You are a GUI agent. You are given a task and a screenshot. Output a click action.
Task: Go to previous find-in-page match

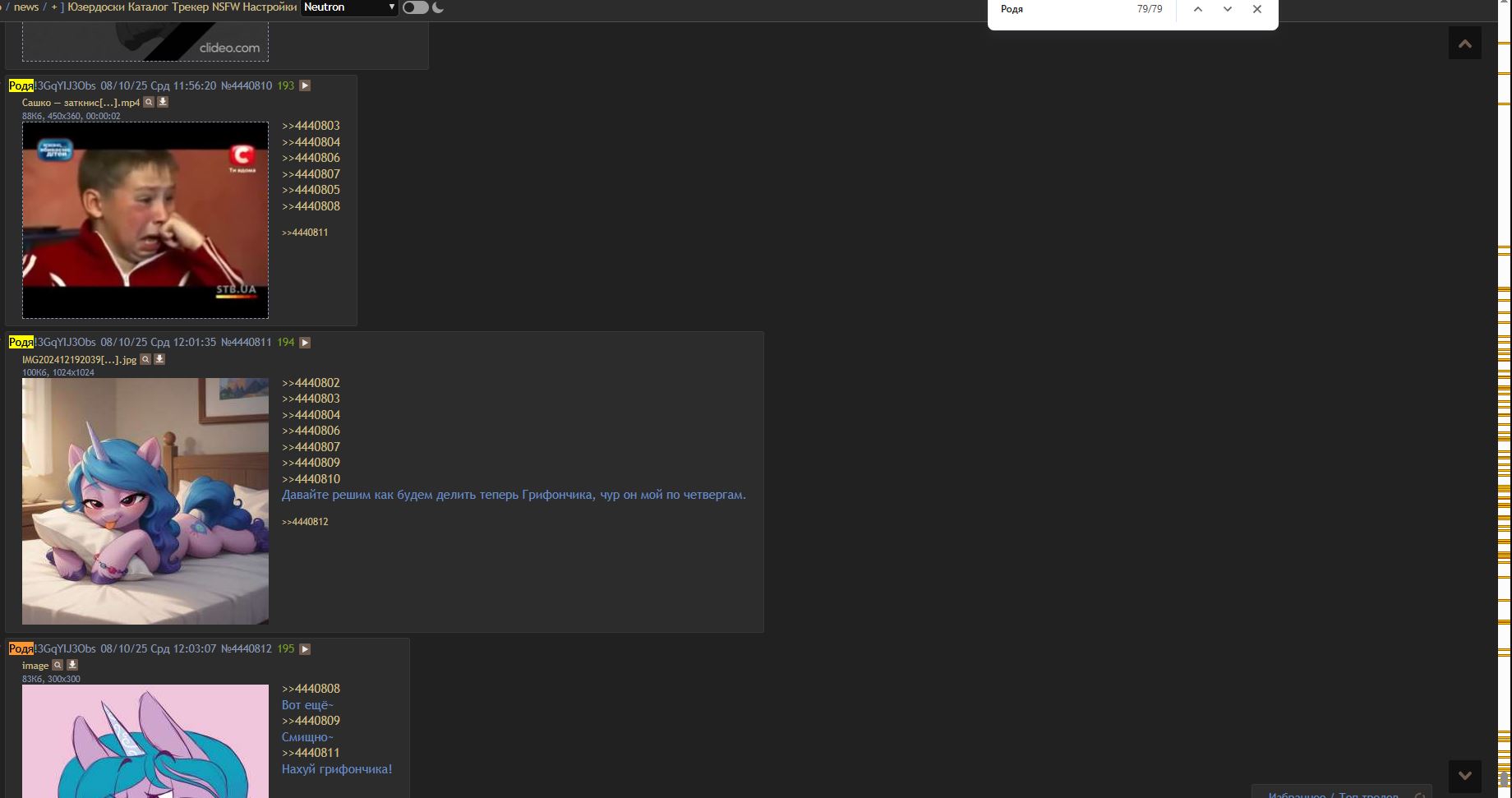1198,9
